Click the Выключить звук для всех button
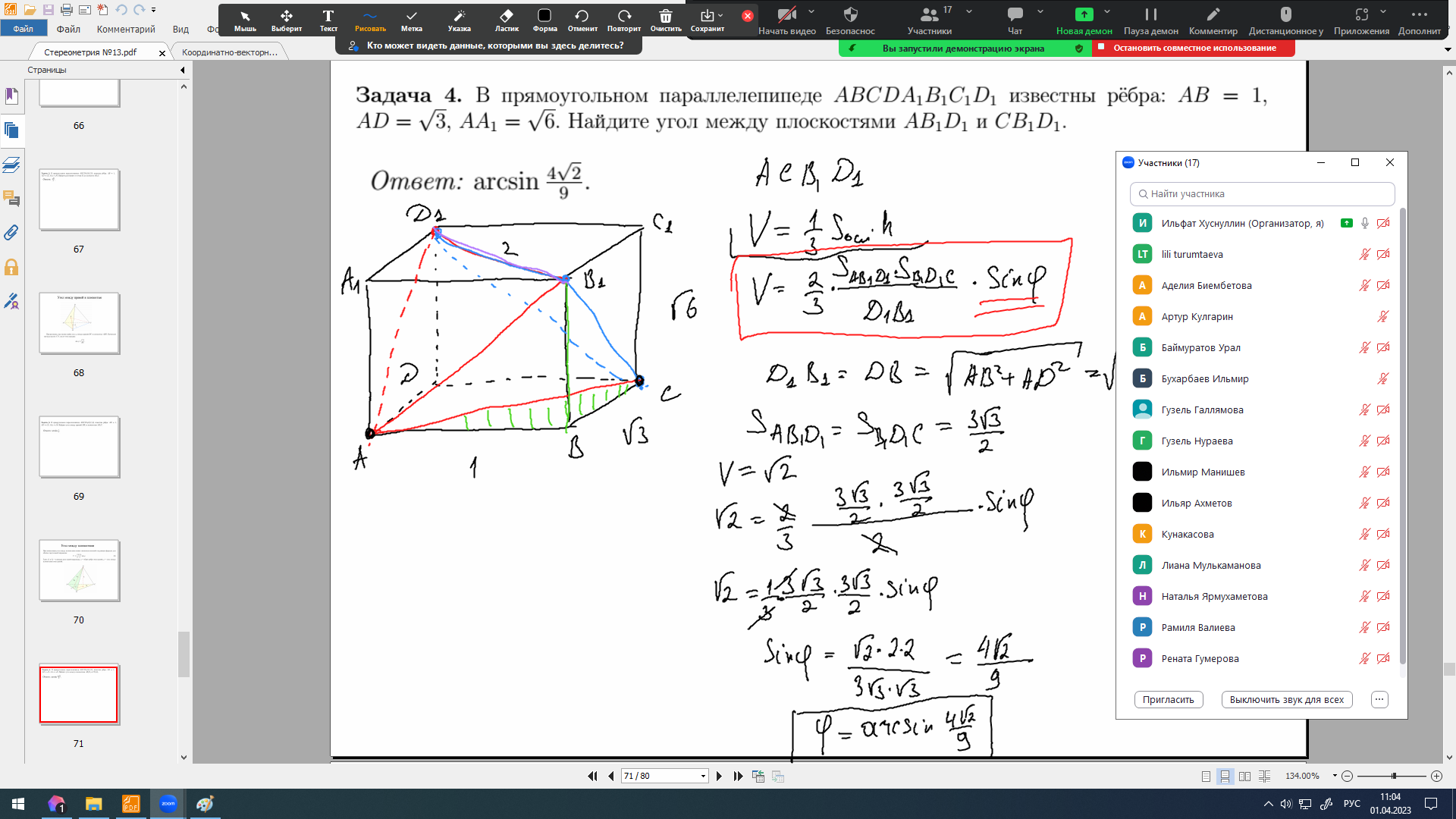This screenshot has width=1456, height=819. (1286, 699)
